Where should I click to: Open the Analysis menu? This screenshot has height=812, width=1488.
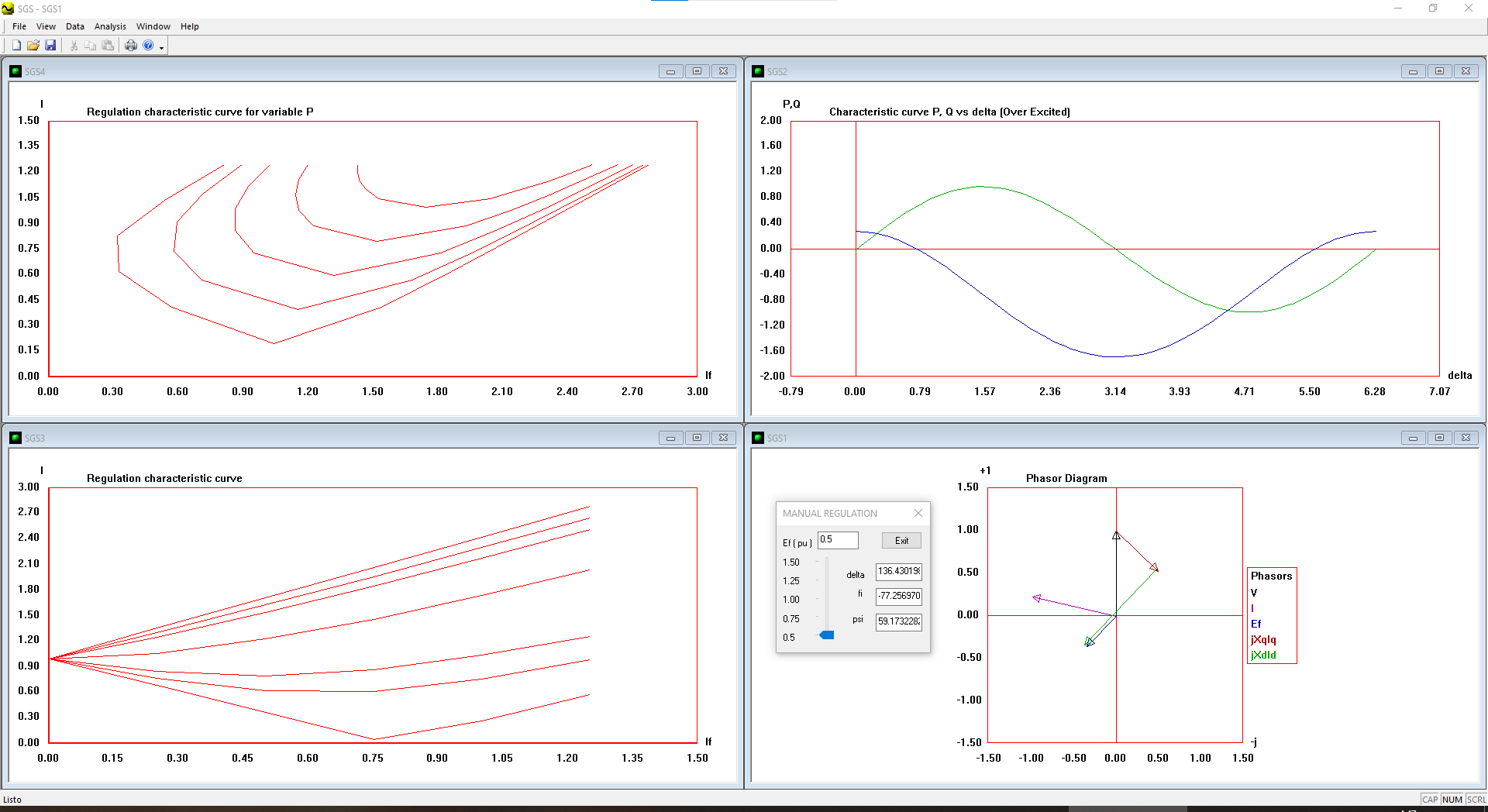pyautogui.click(x=110, y=26)
